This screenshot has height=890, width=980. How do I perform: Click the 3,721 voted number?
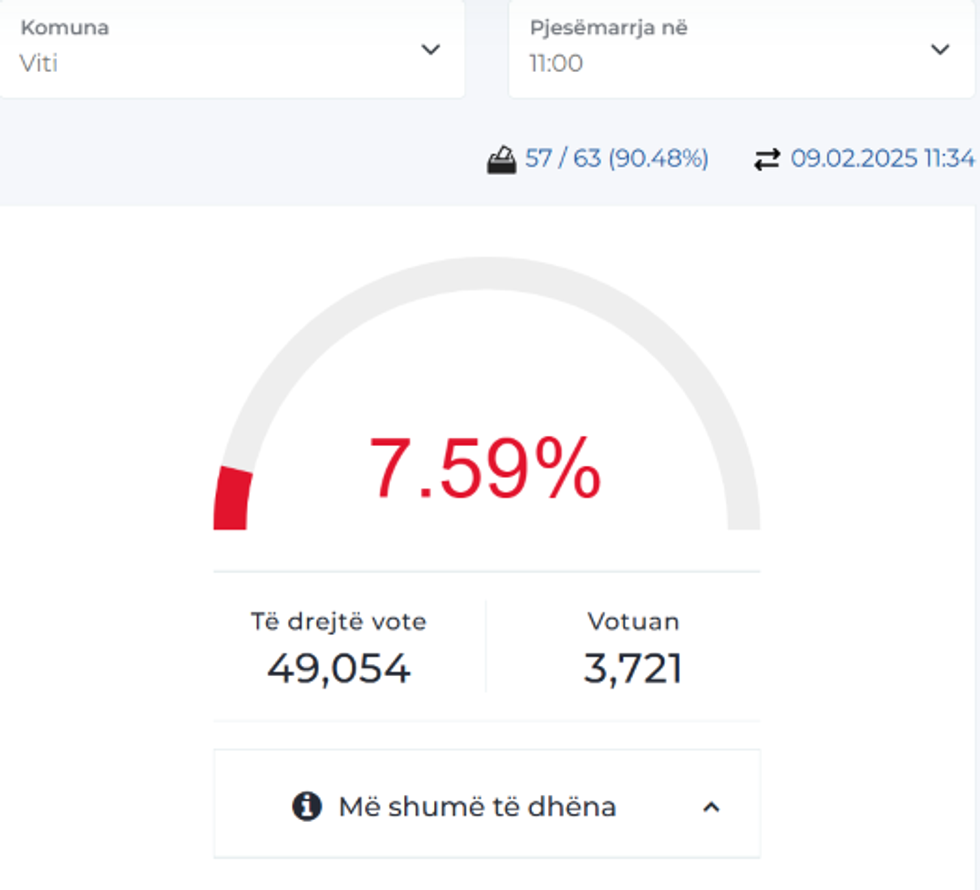coord(633,668)
